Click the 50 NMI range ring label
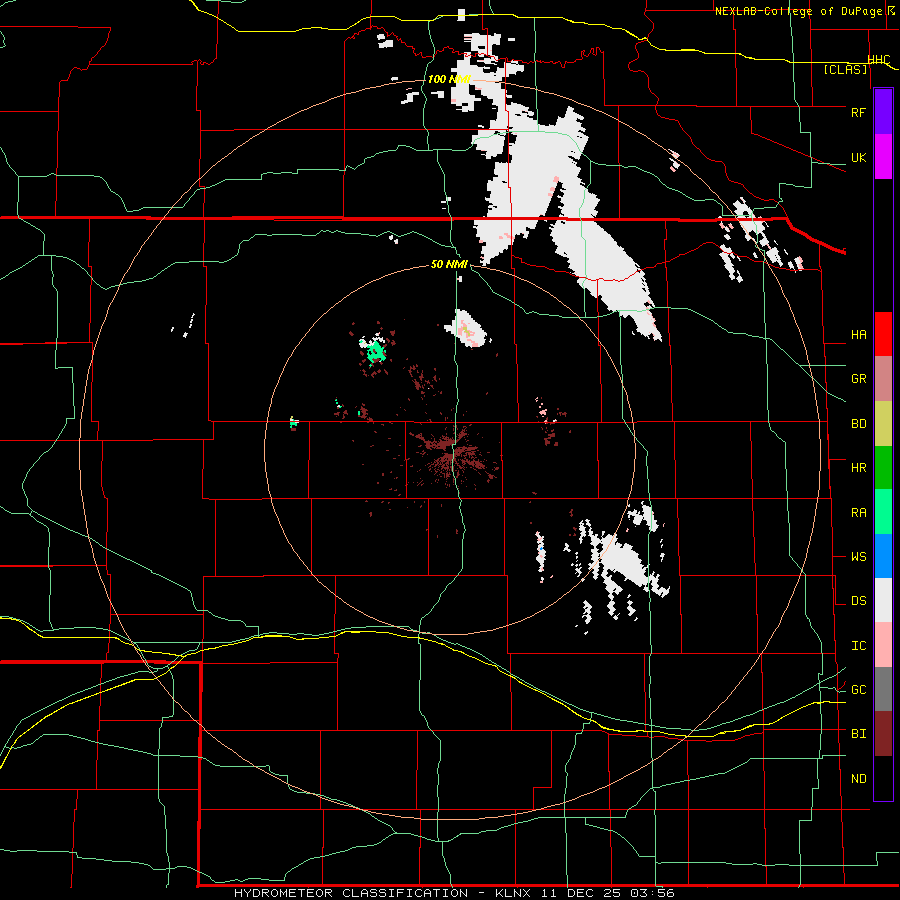Screen dimensions: 900x900 [x=449, y=265]
